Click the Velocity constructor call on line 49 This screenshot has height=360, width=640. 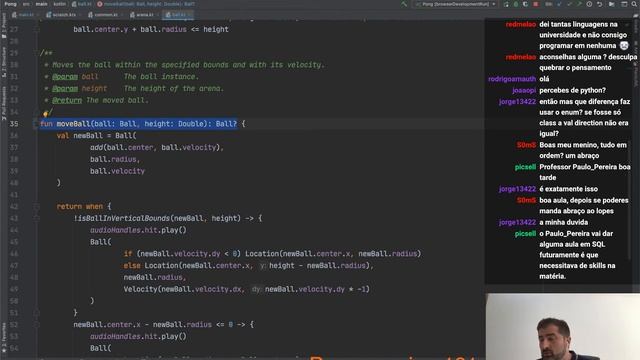point(140,289)
